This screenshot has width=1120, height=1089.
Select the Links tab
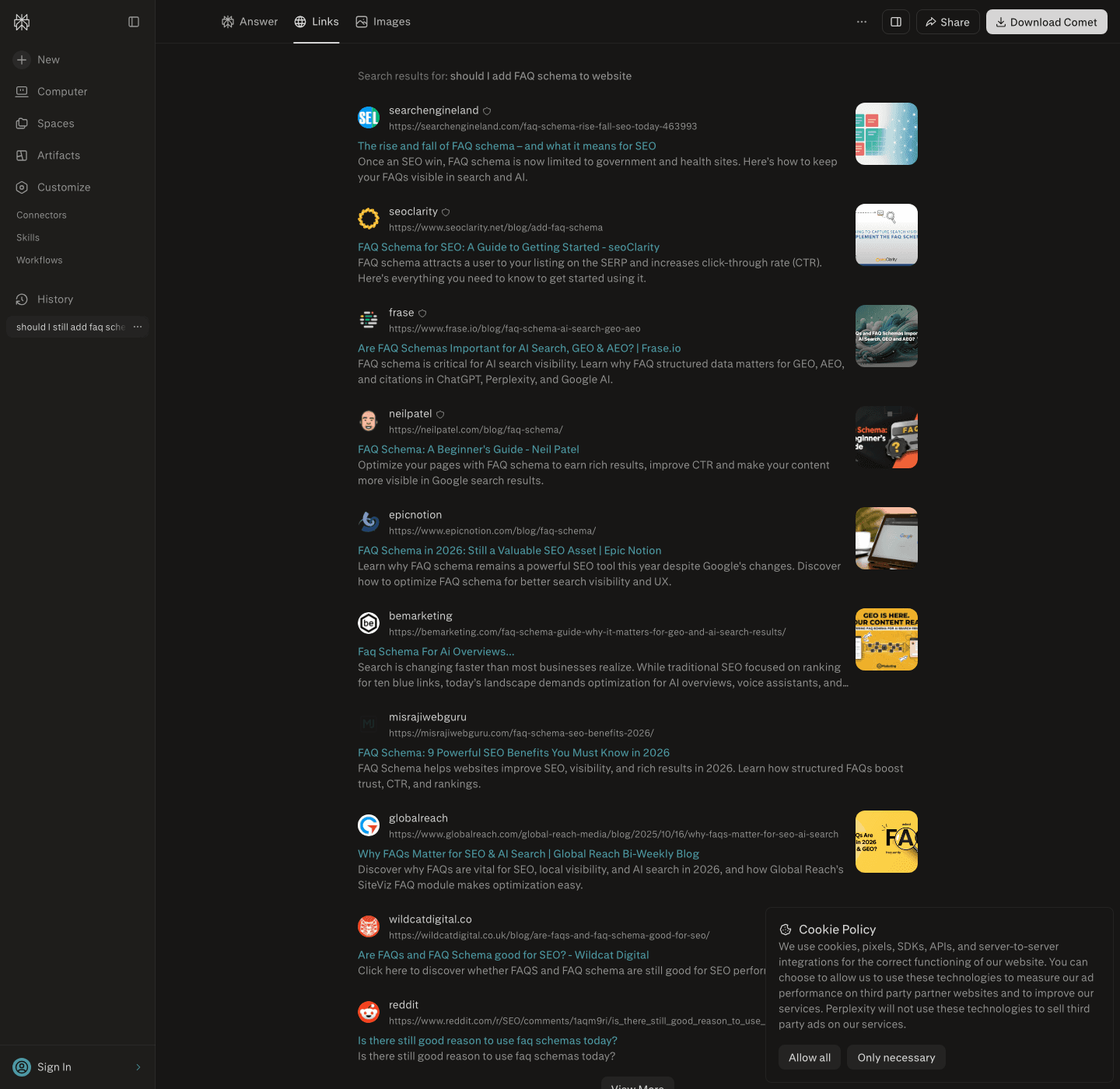317,22
